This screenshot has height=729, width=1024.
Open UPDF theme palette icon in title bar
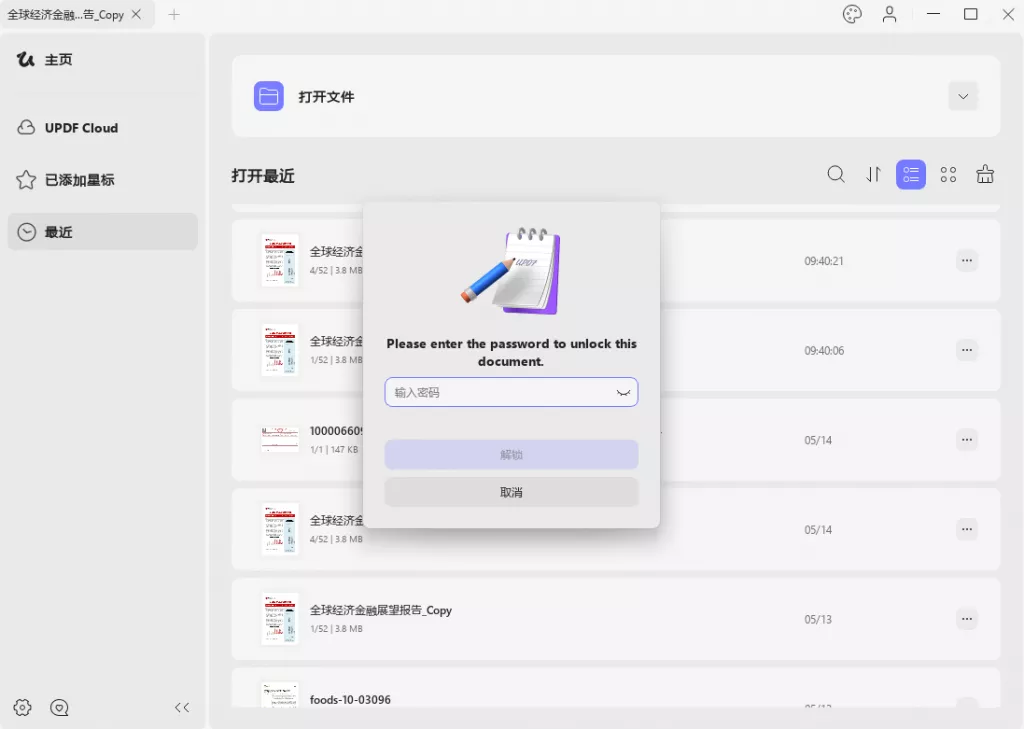(x=853, y=14)
